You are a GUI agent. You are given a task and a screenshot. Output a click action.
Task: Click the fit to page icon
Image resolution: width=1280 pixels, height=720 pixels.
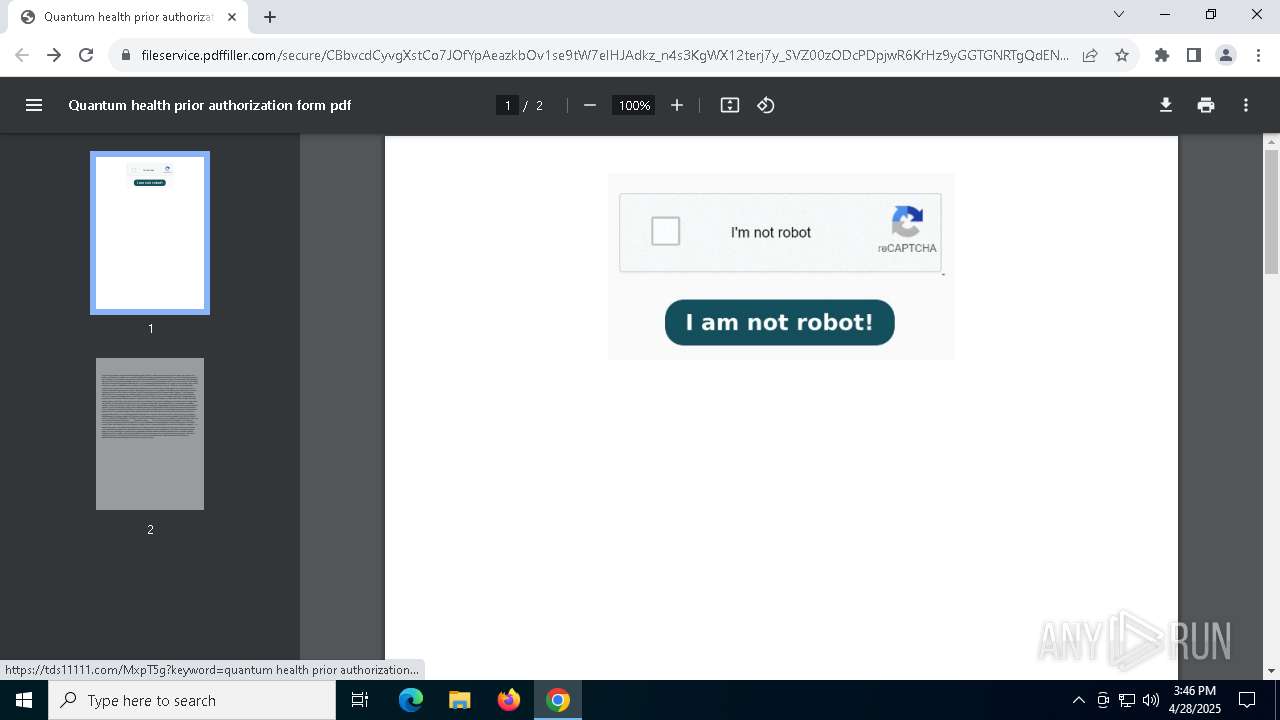click(730, 105)
